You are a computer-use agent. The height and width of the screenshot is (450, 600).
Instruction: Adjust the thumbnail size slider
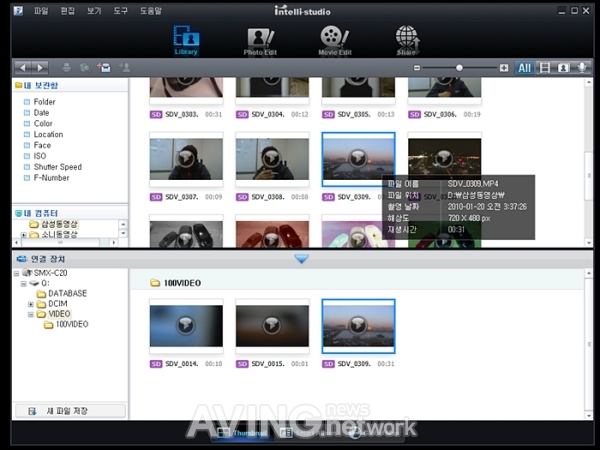pyautogui.click(x=459, y=68)
